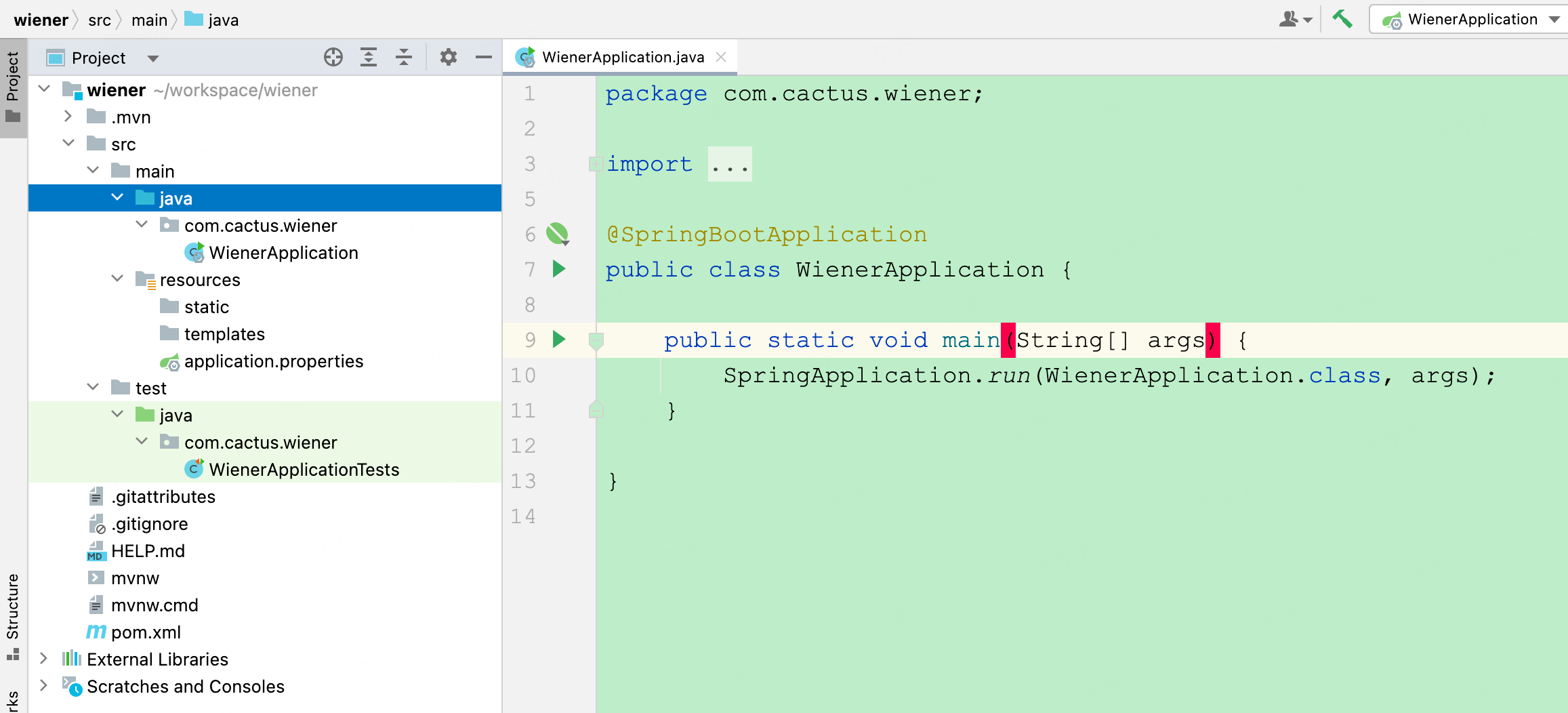Expand Scratches and Consoles node

[x=43, y=685]
